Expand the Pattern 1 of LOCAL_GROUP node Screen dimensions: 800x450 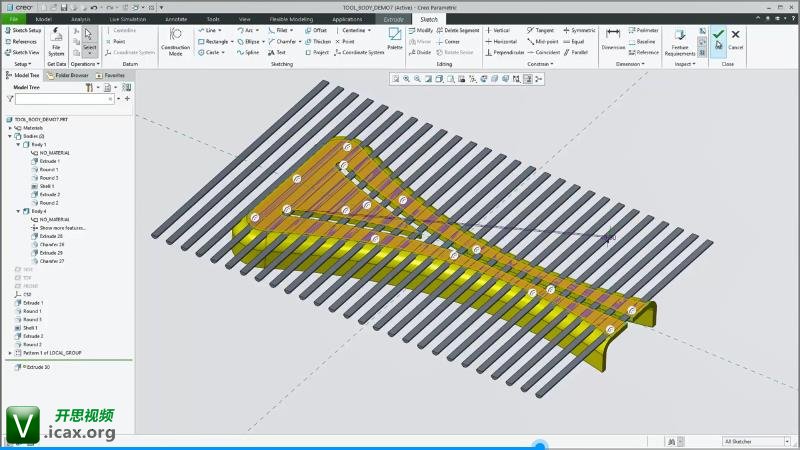tap(10, 353)
